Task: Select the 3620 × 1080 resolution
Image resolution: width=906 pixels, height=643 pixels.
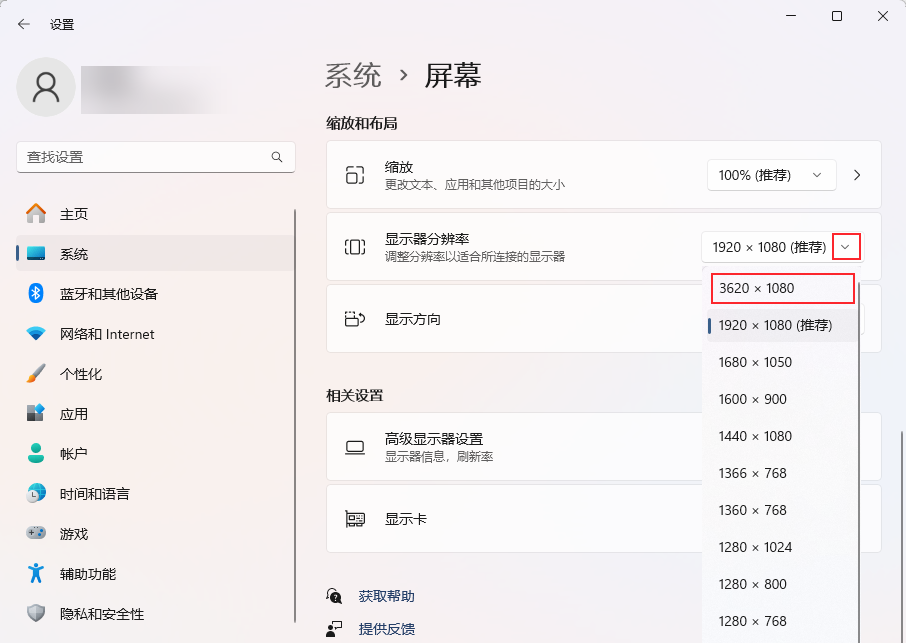Action: (x=782, y=288)
